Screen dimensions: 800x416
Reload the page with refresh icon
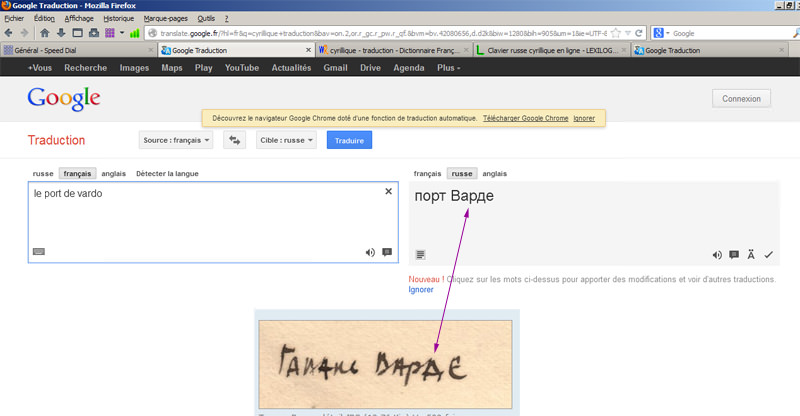[x=639, y=33]
